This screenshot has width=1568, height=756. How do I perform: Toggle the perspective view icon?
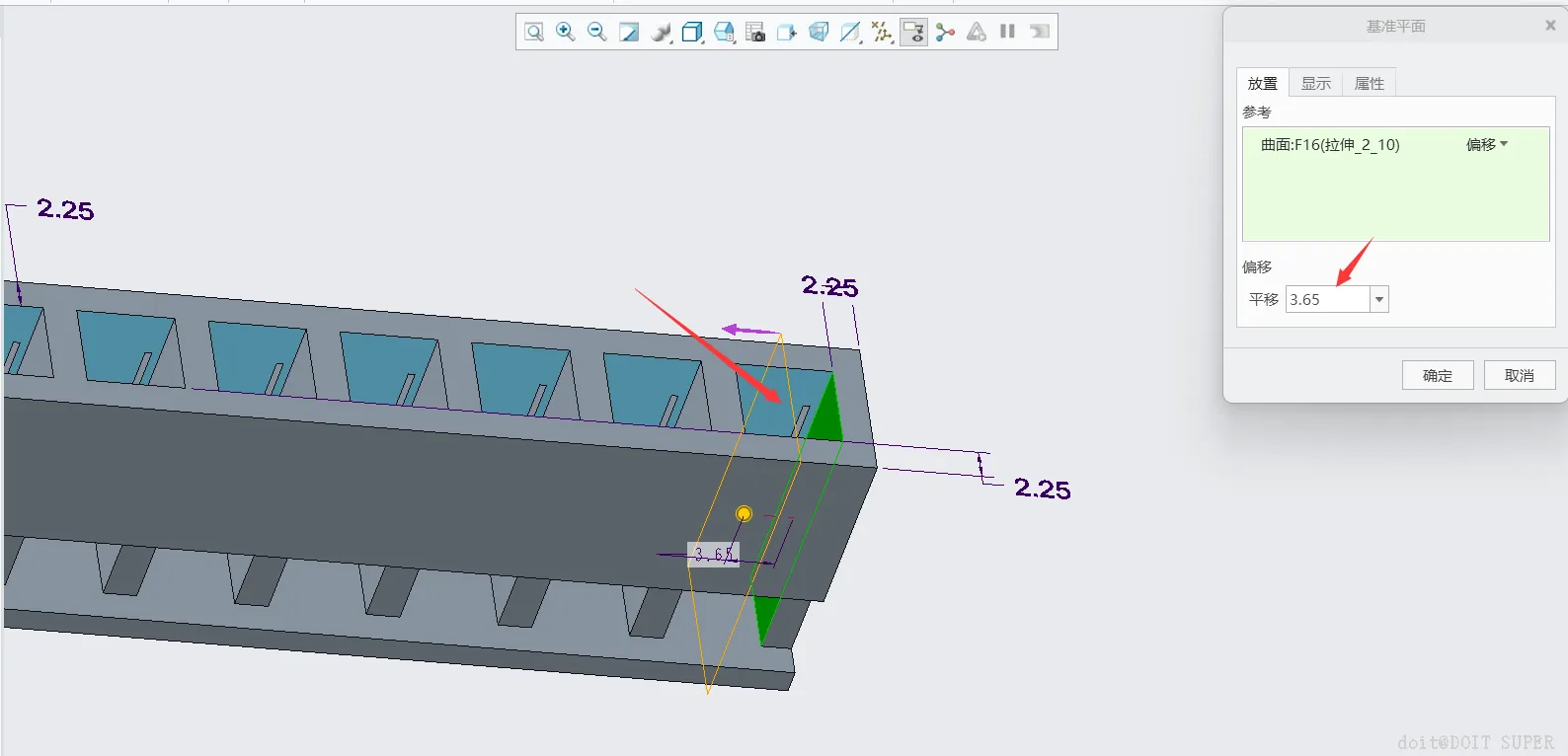click(x=819, y=32)
